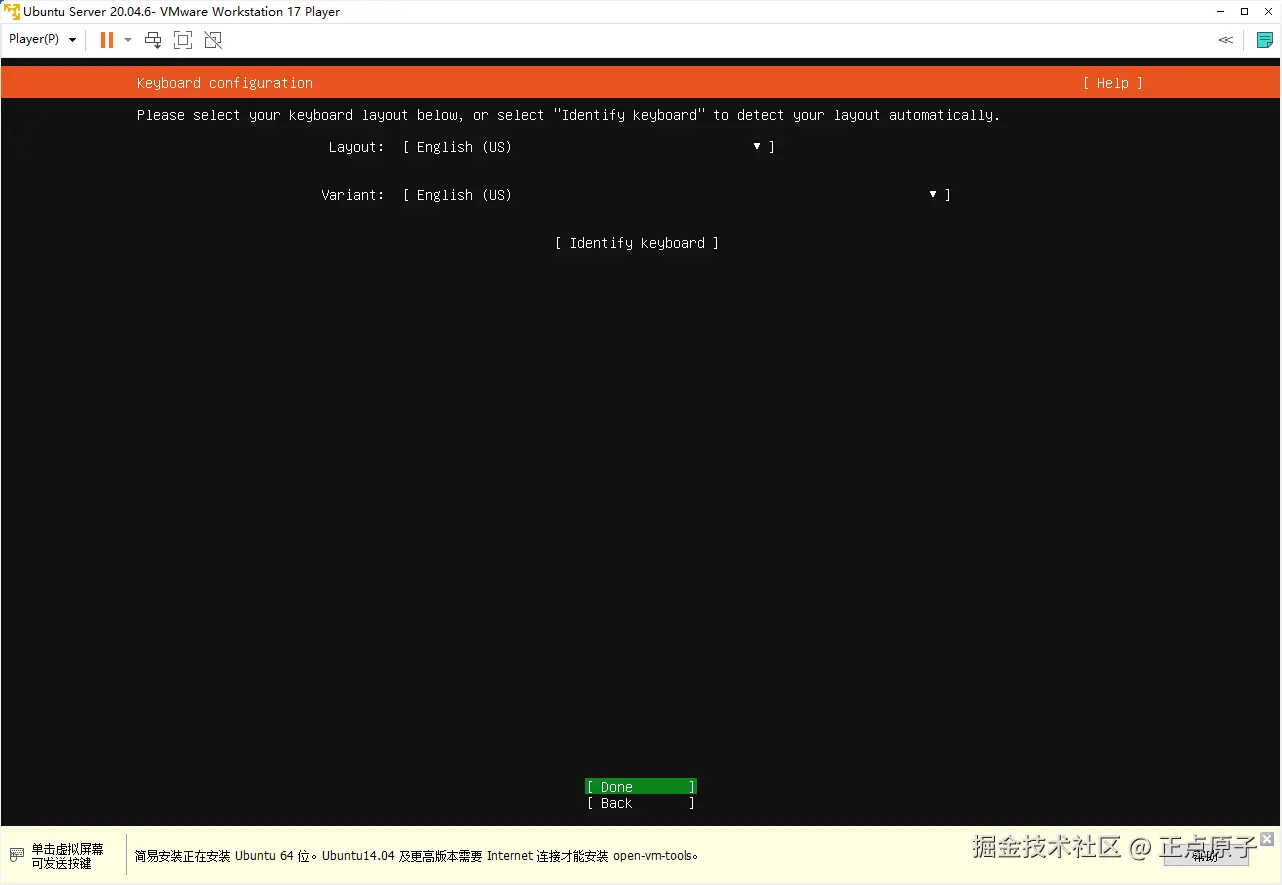This screenshot has height=885, width=1282.
Task: Maximize the VMware Player window
Action: click(x=1244, y=12)
